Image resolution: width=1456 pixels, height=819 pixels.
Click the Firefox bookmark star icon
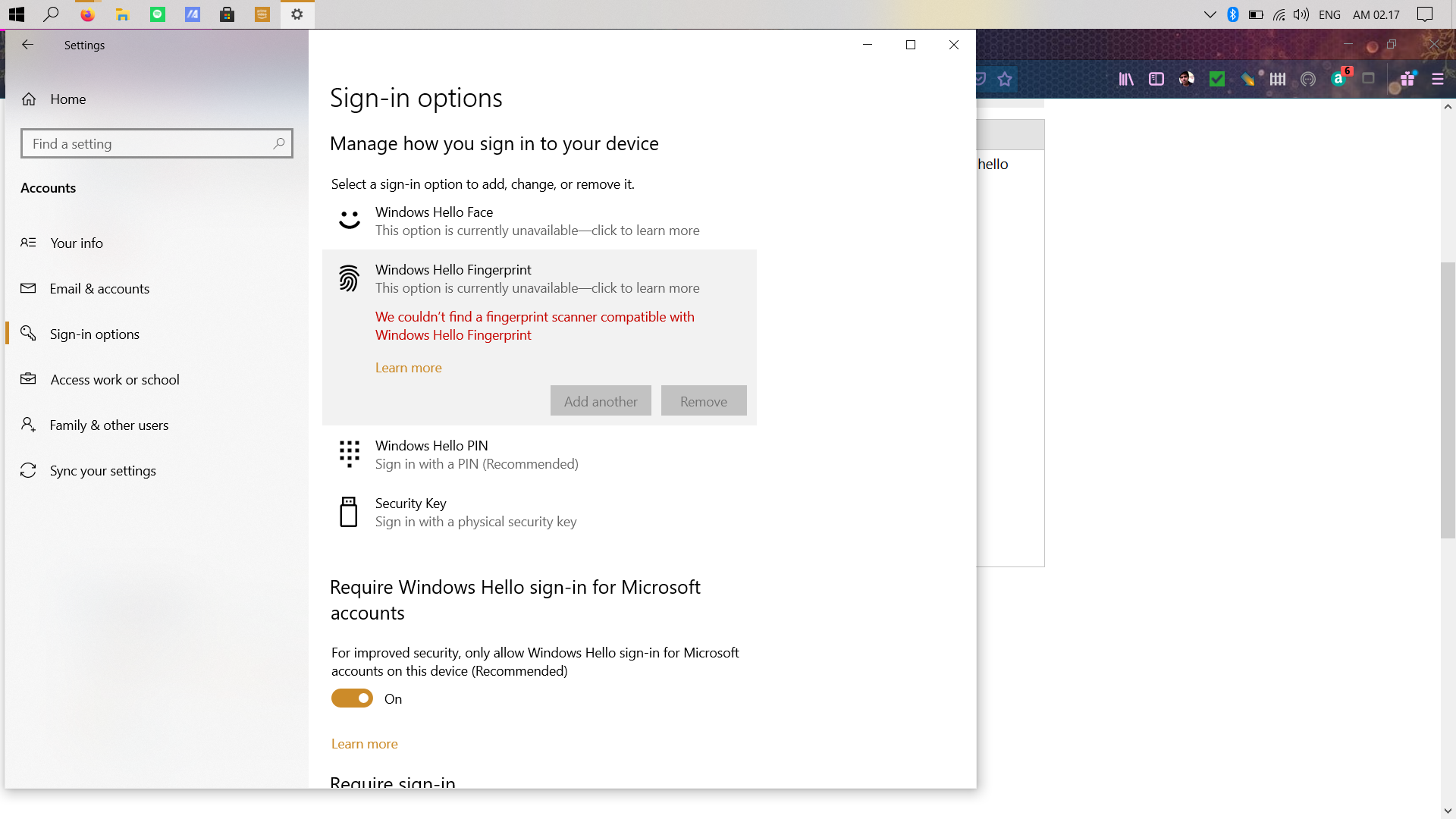[1005, 79]
